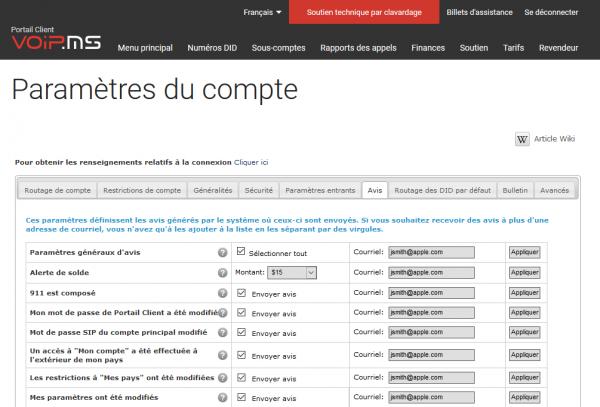Select the Routage des DID par défaut tab

[442, 190]
